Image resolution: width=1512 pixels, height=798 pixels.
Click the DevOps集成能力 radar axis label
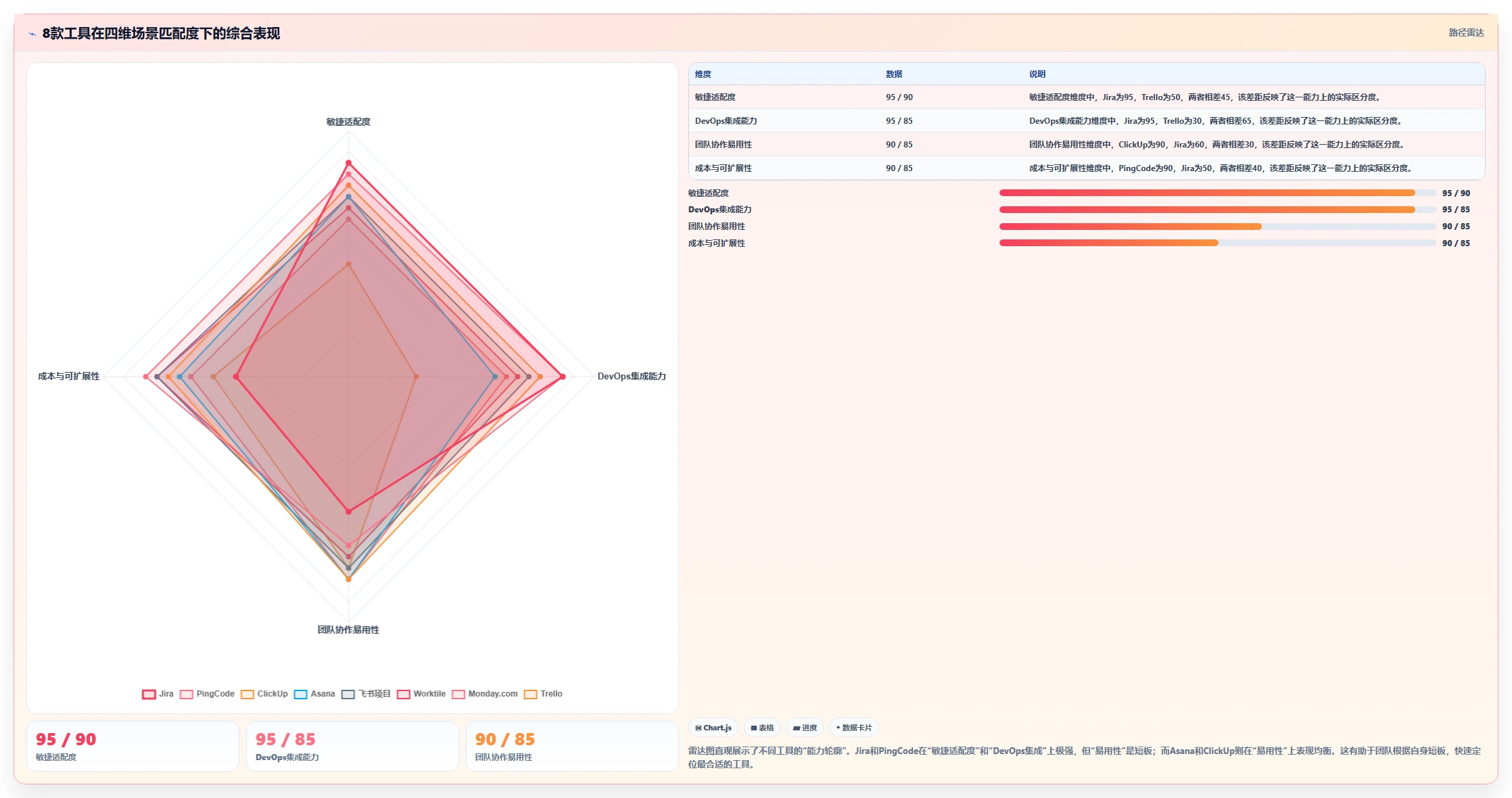tap(632, 377)
